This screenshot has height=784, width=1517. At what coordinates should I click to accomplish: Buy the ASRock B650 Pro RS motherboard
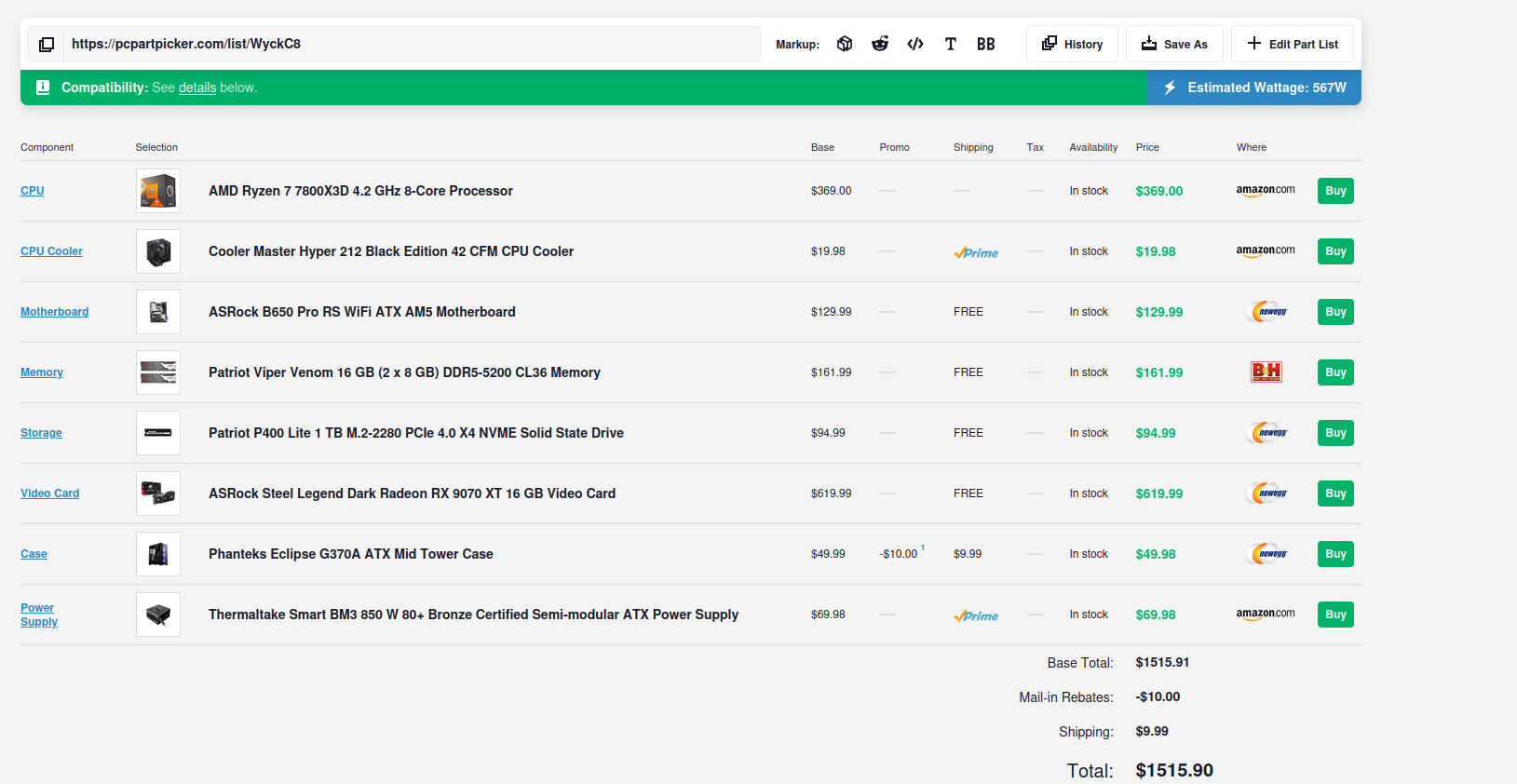[x=1335, y=312]
